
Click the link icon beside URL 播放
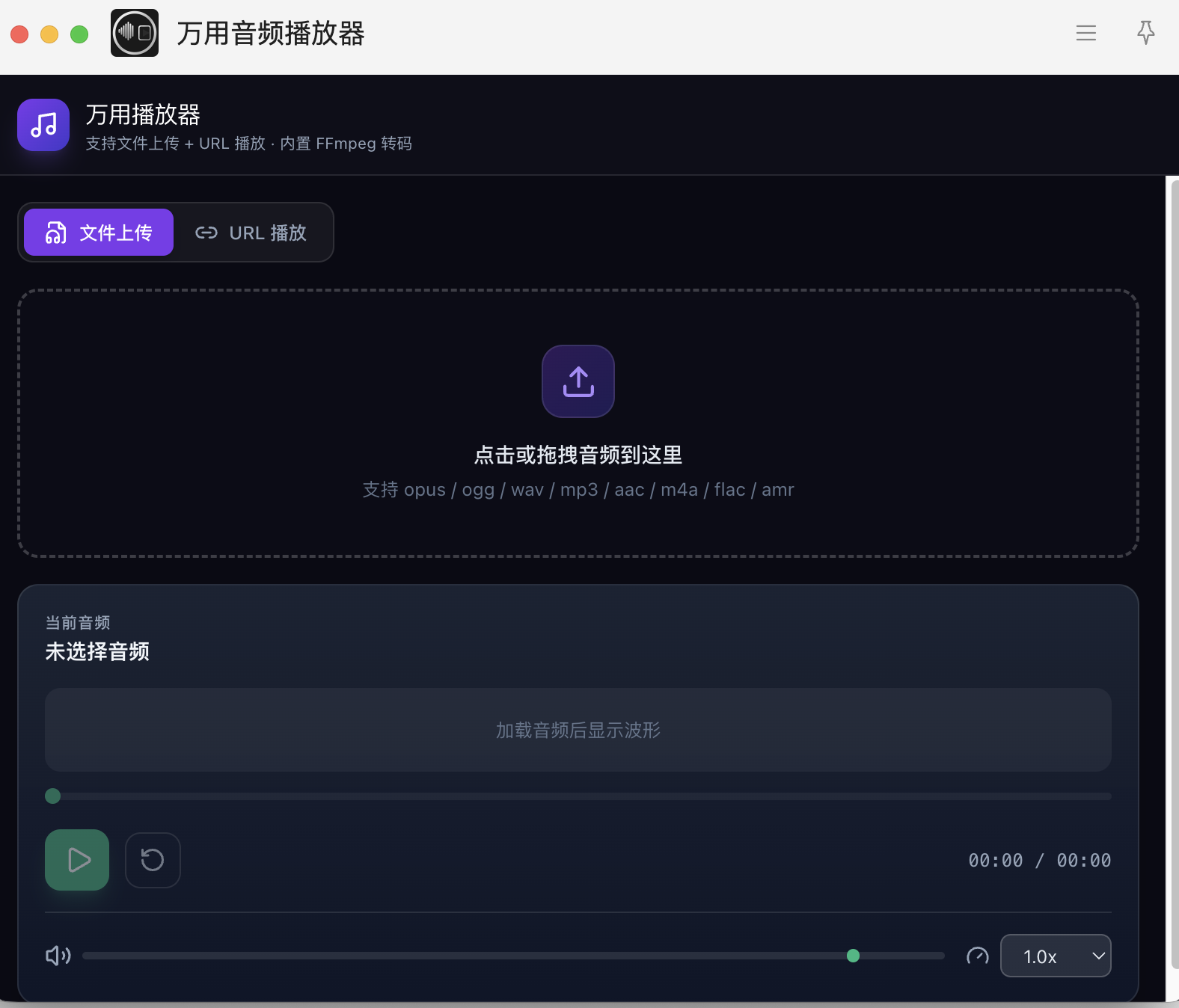coord(206,233)
